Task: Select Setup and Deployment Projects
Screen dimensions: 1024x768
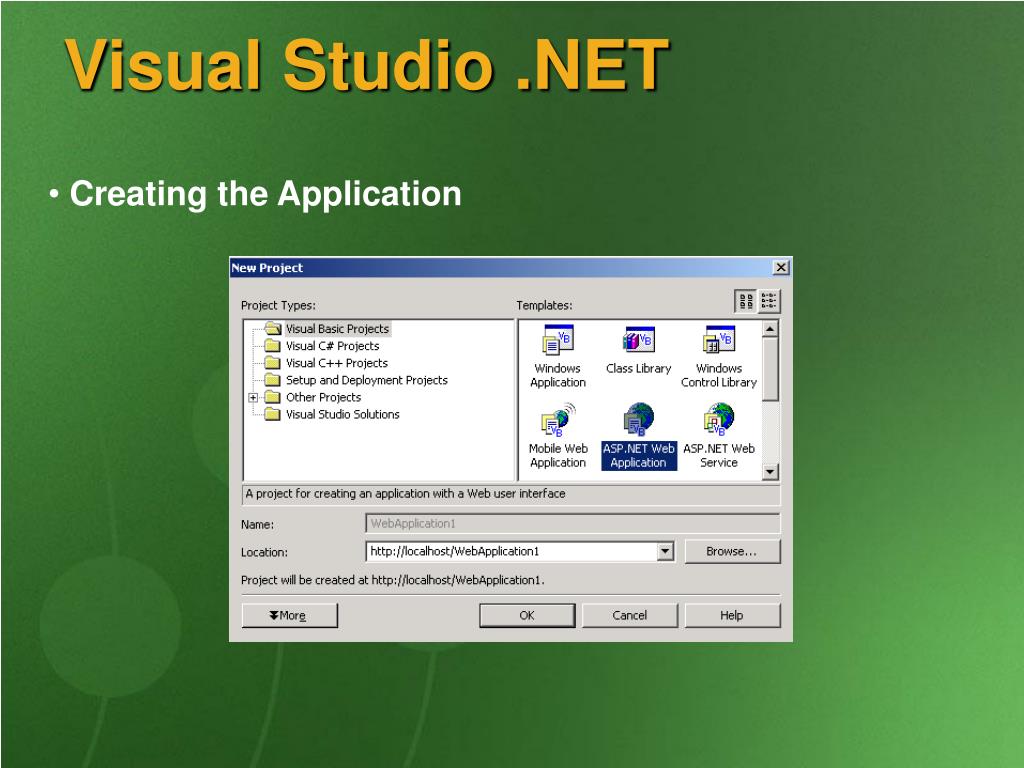Action: [x=366, y=379]
